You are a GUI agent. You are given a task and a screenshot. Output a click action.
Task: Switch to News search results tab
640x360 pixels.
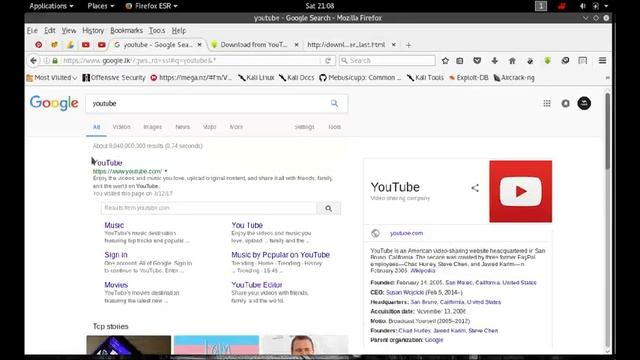[x=182, y=127]
